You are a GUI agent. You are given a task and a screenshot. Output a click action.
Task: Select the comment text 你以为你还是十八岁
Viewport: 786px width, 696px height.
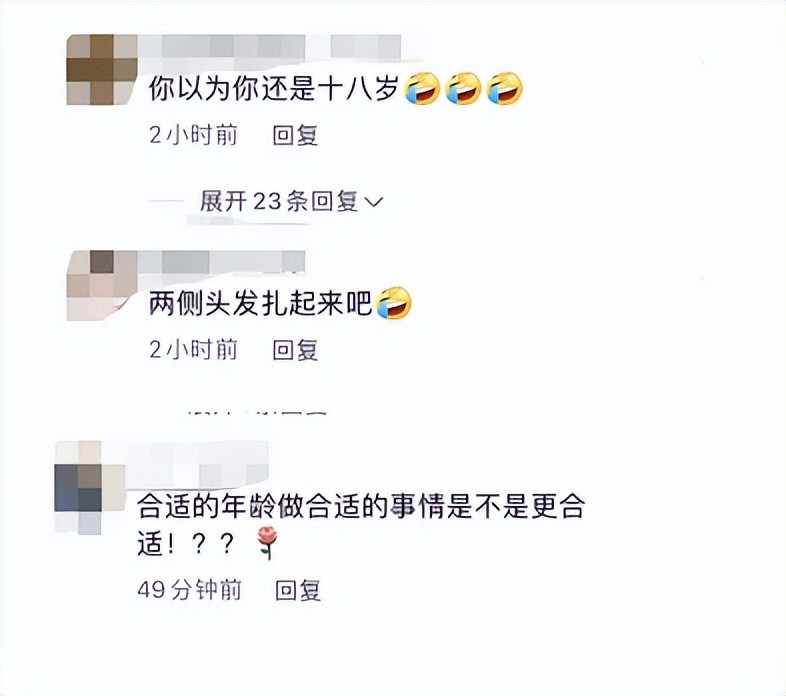click(273, 88)
